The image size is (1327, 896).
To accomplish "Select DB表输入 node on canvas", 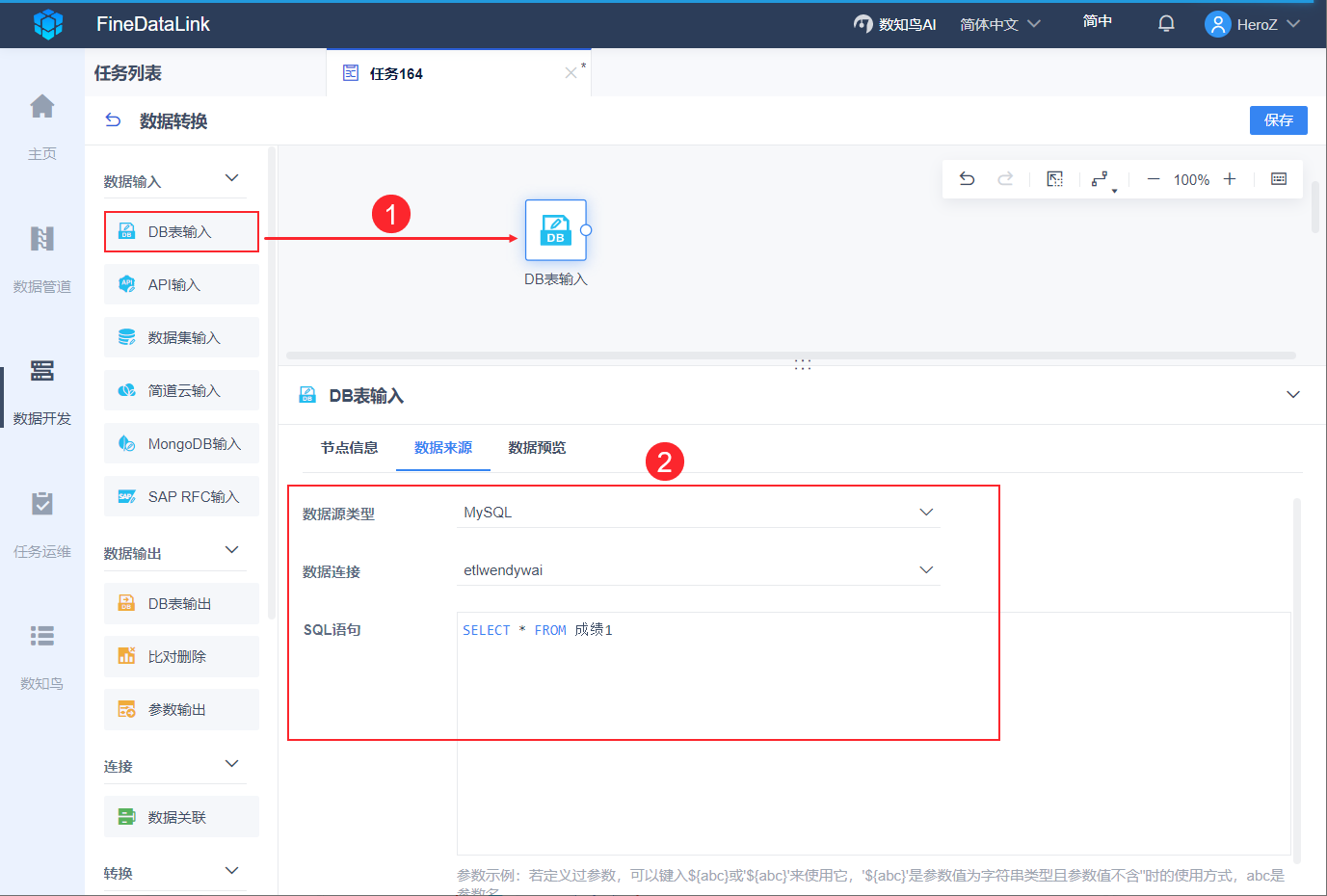I will (555, 230).
